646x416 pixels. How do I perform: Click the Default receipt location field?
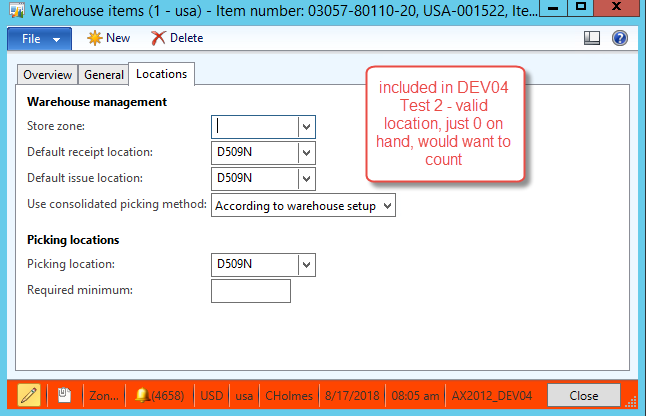tap(255, 152)
